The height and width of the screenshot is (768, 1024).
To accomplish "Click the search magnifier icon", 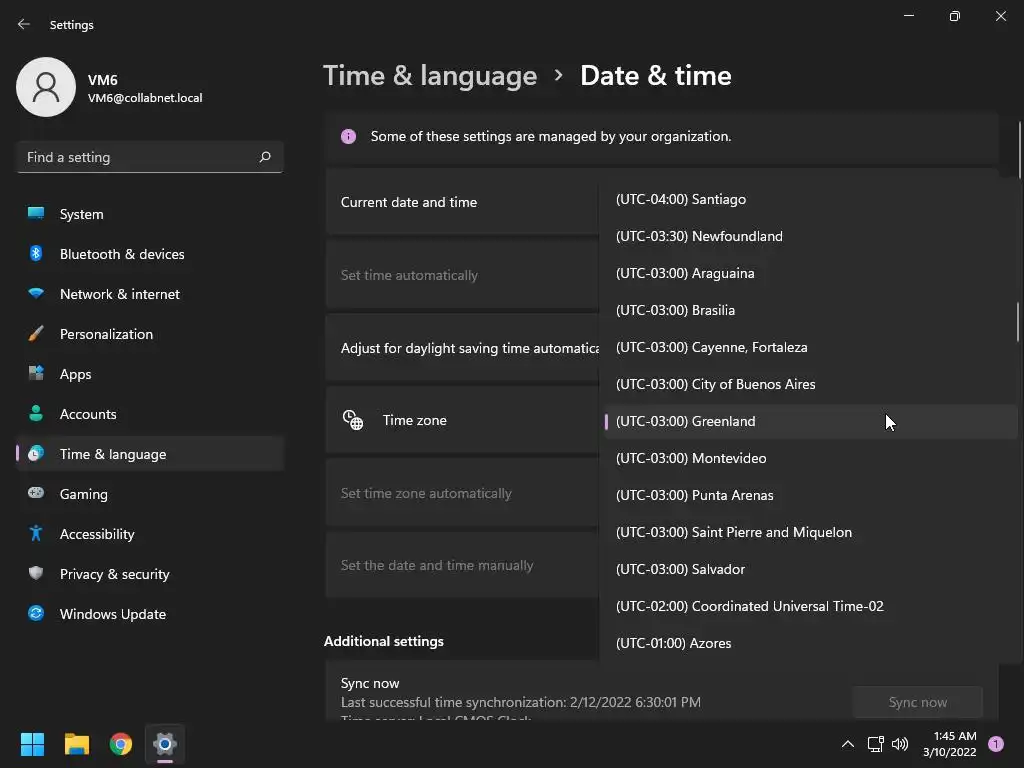I will (x=264, y=157).
